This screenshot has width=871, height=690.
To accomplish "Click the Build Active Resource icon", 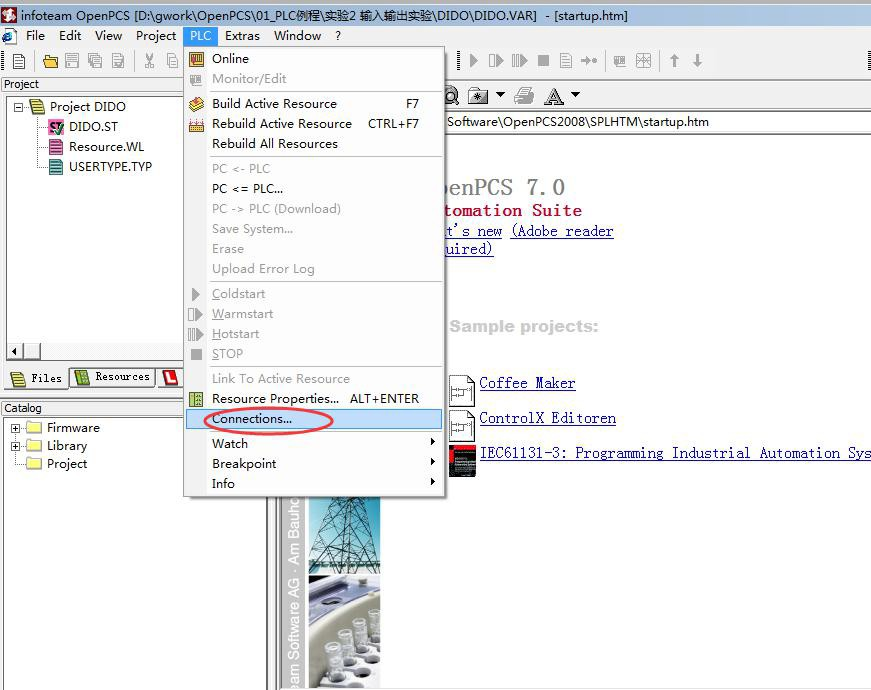I will (196, 104).
